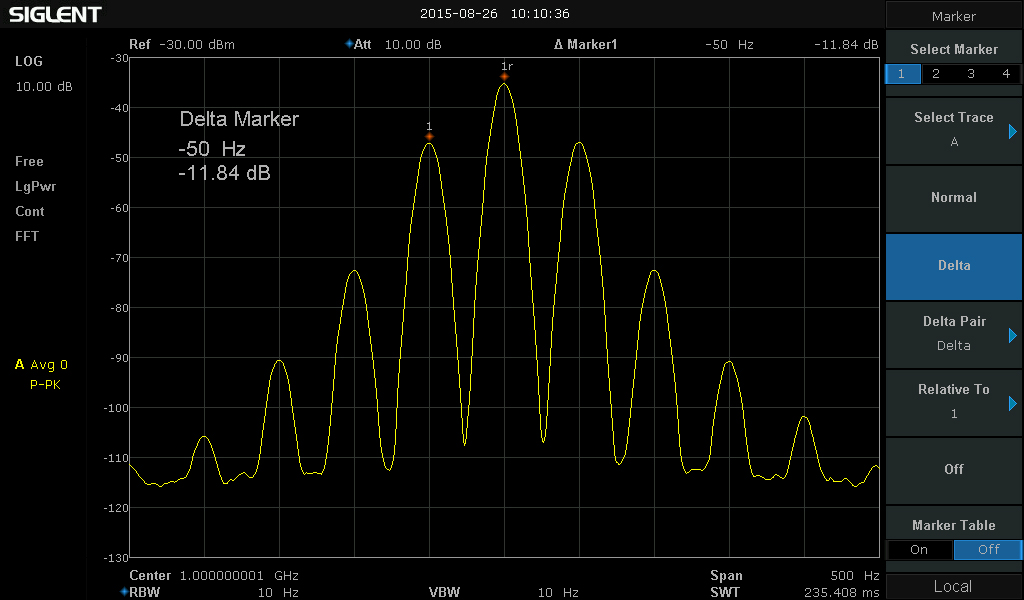Screen dimensions: 1024x600
Task: Click the Marker menu title
Action: point(953,16)
